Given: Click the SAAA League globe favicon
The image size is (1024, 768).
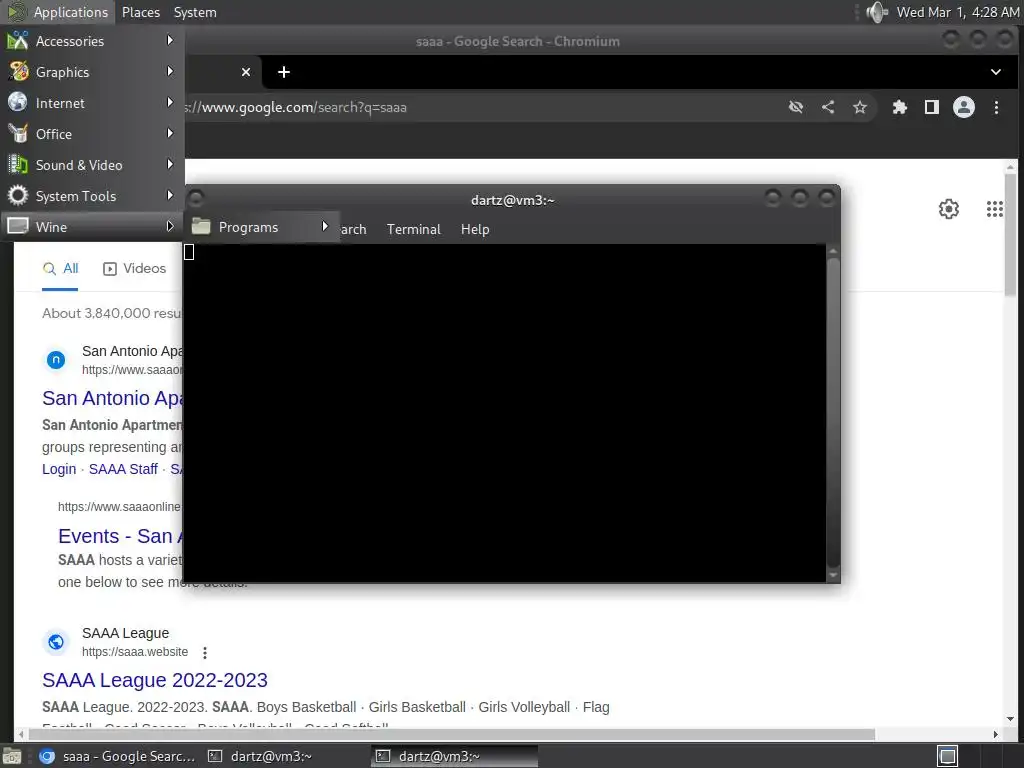Looking at the screenshot, I should click(x=56, y=643).
